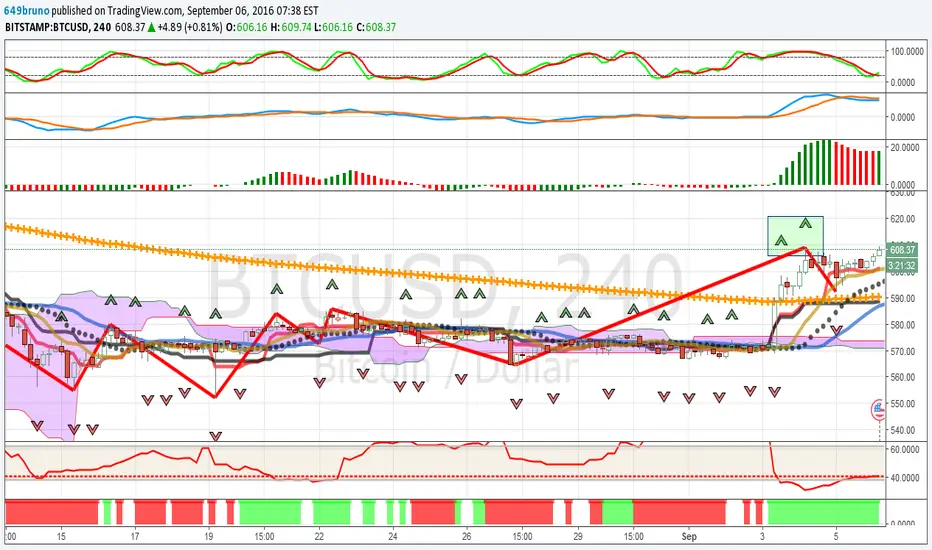Click the Sep label on time axis
This screenshot has width=932, height=550.
pyautogui.click(x=689, y=536)
